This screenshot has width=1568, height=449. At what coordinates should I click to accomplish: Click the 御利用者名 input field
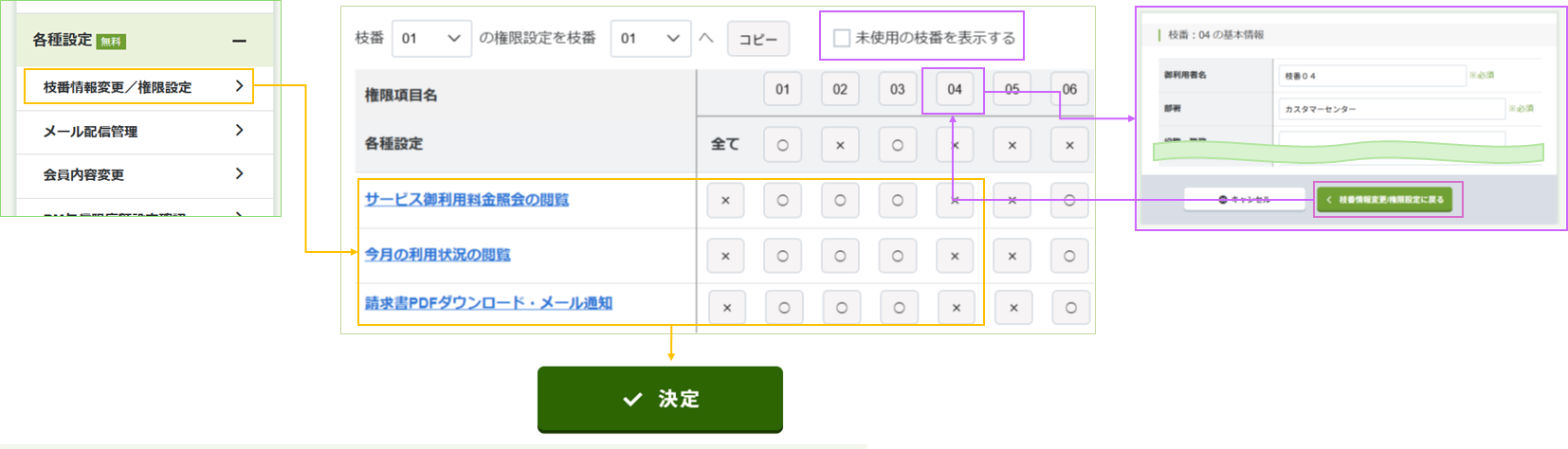coord(1372,76)
